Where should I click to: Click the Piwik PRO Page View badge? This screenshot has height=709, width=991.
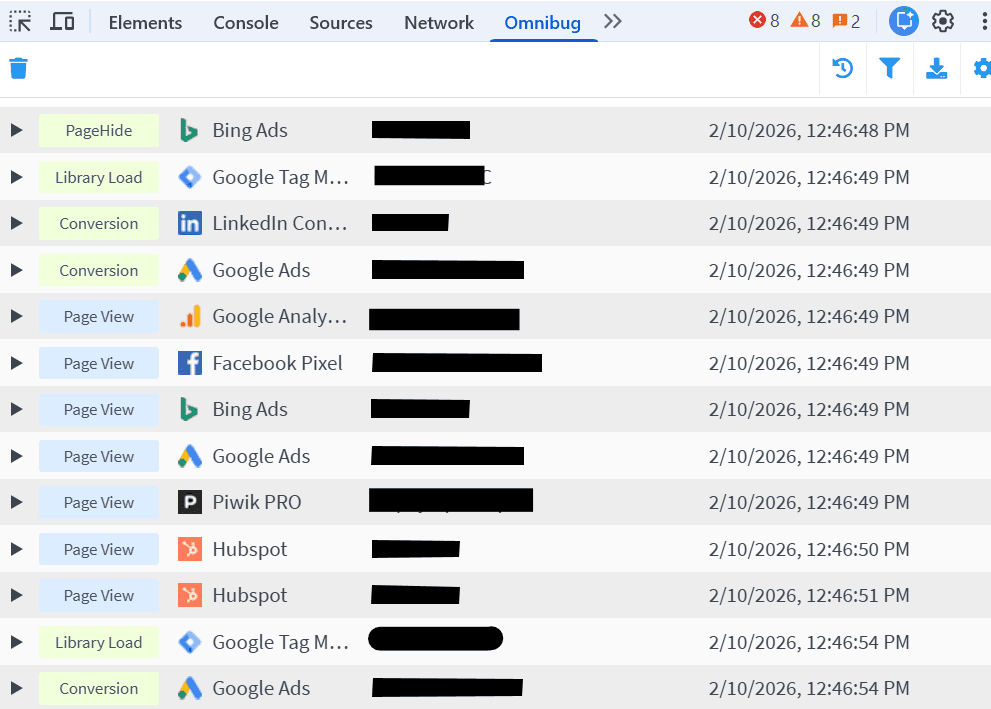(x=99, y=502)
